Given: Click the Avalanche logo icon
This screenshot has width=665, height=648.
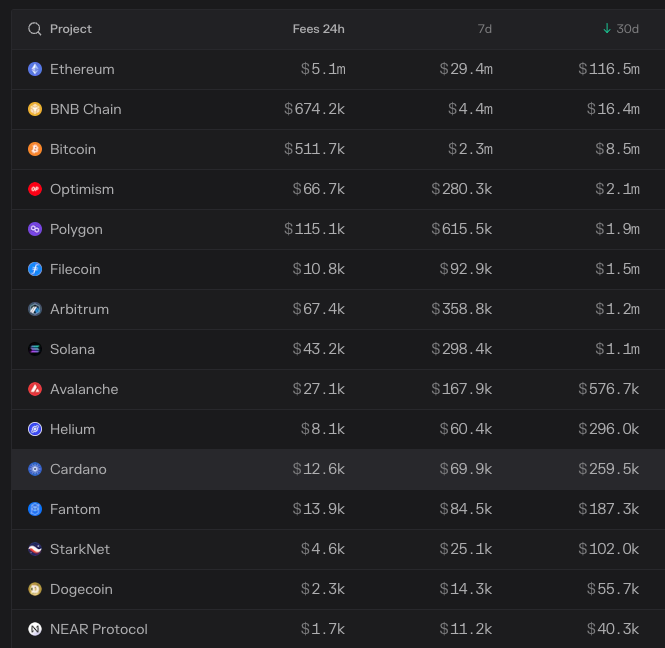Looking at the screenshot, I should (x=35, y=389).
